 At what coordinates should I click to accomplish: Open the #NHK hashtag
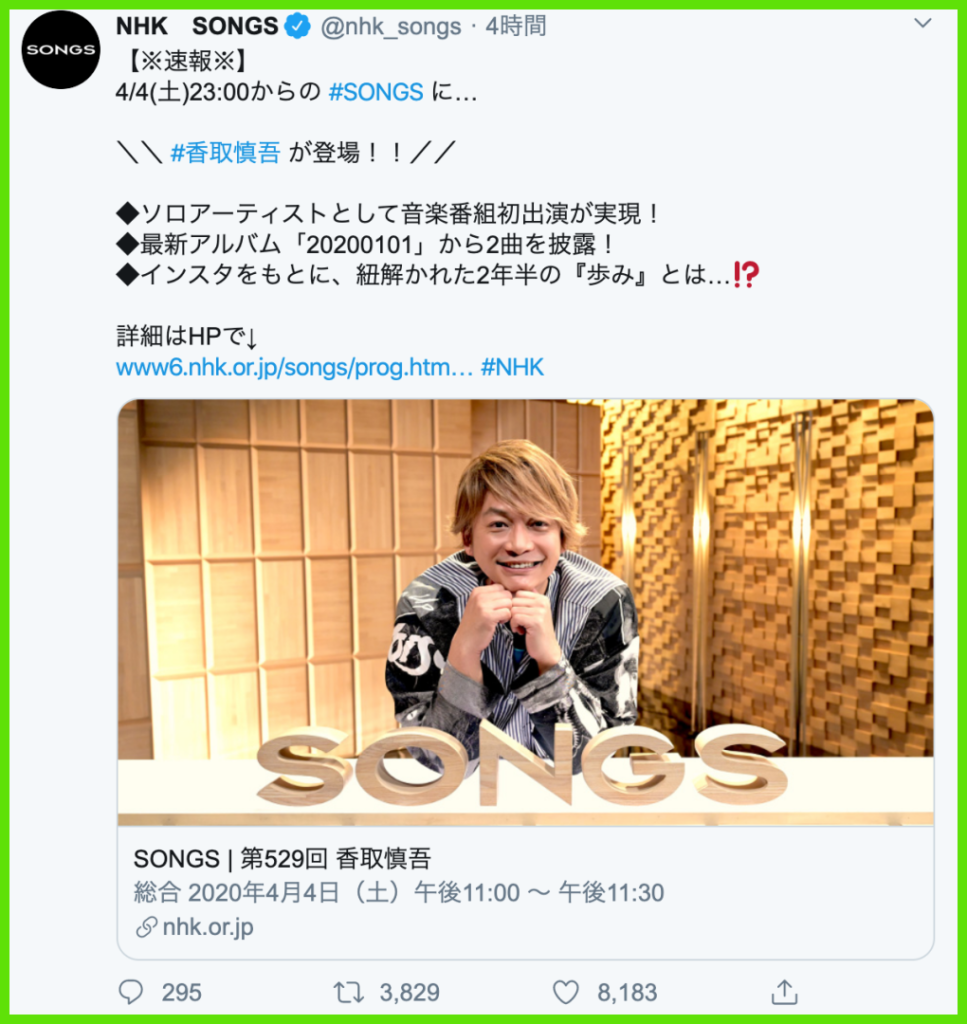click(513, 367)
